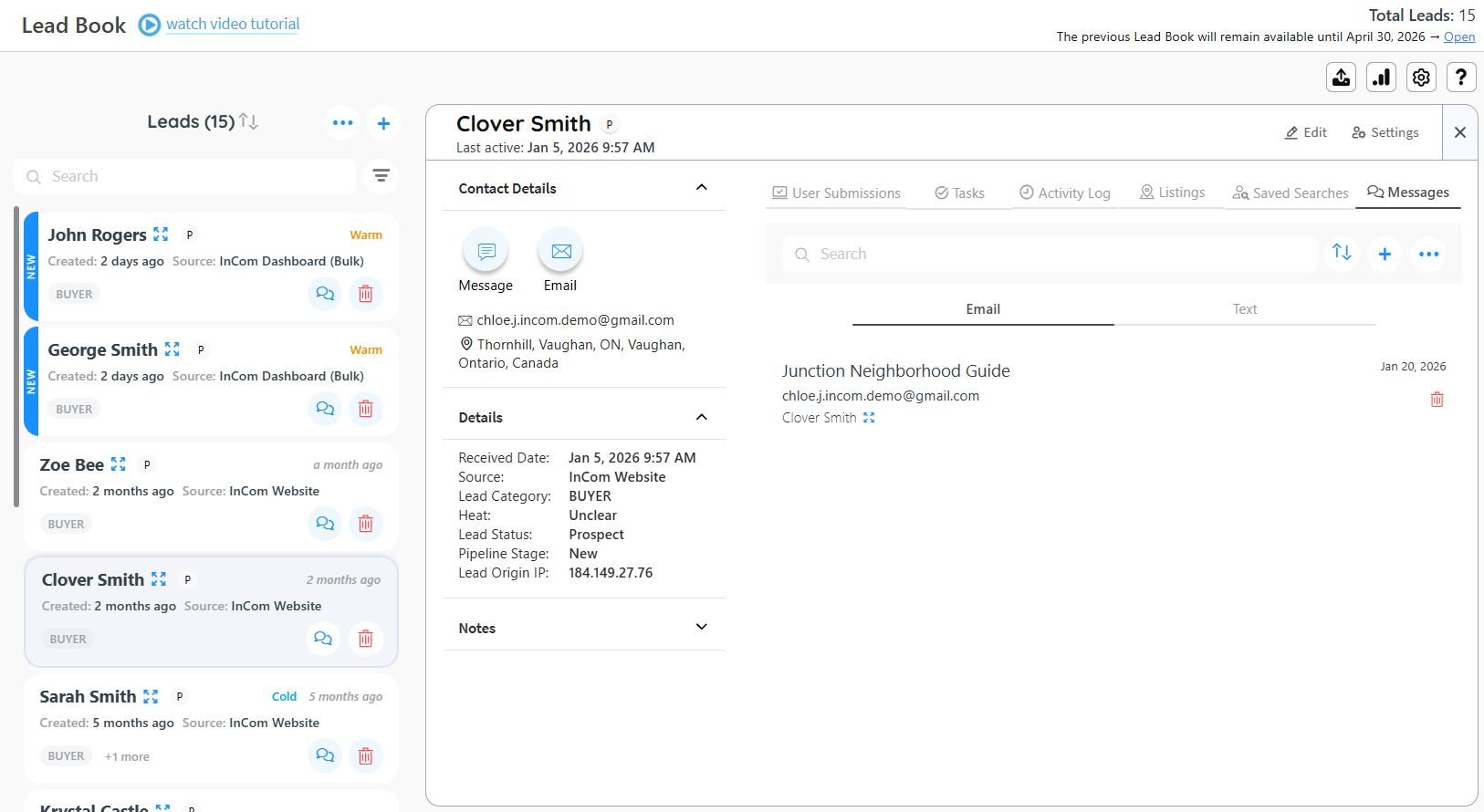Collapse the Contact Details section
The height and width of the screenshot is (812, 1484).
(x=701, y=188)
